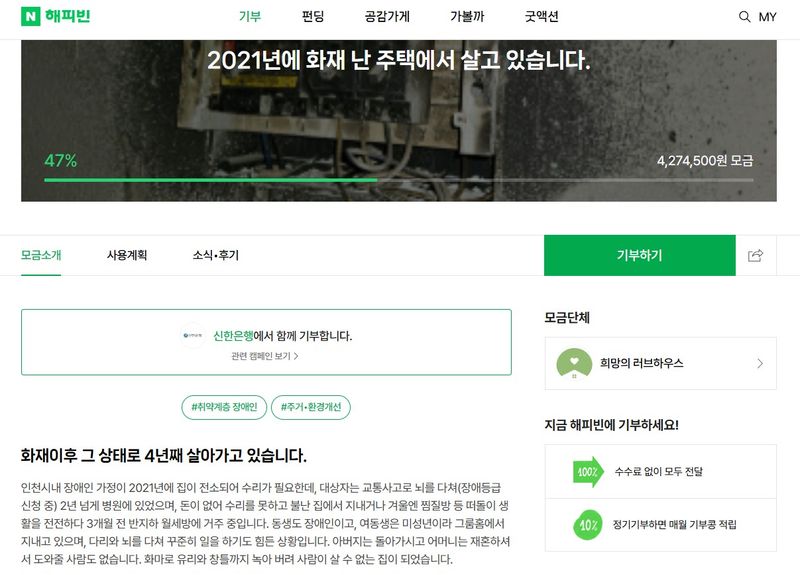Select the 기부 top menu item
The width and height of the screenshot is (800, 575).
point(250,17)
